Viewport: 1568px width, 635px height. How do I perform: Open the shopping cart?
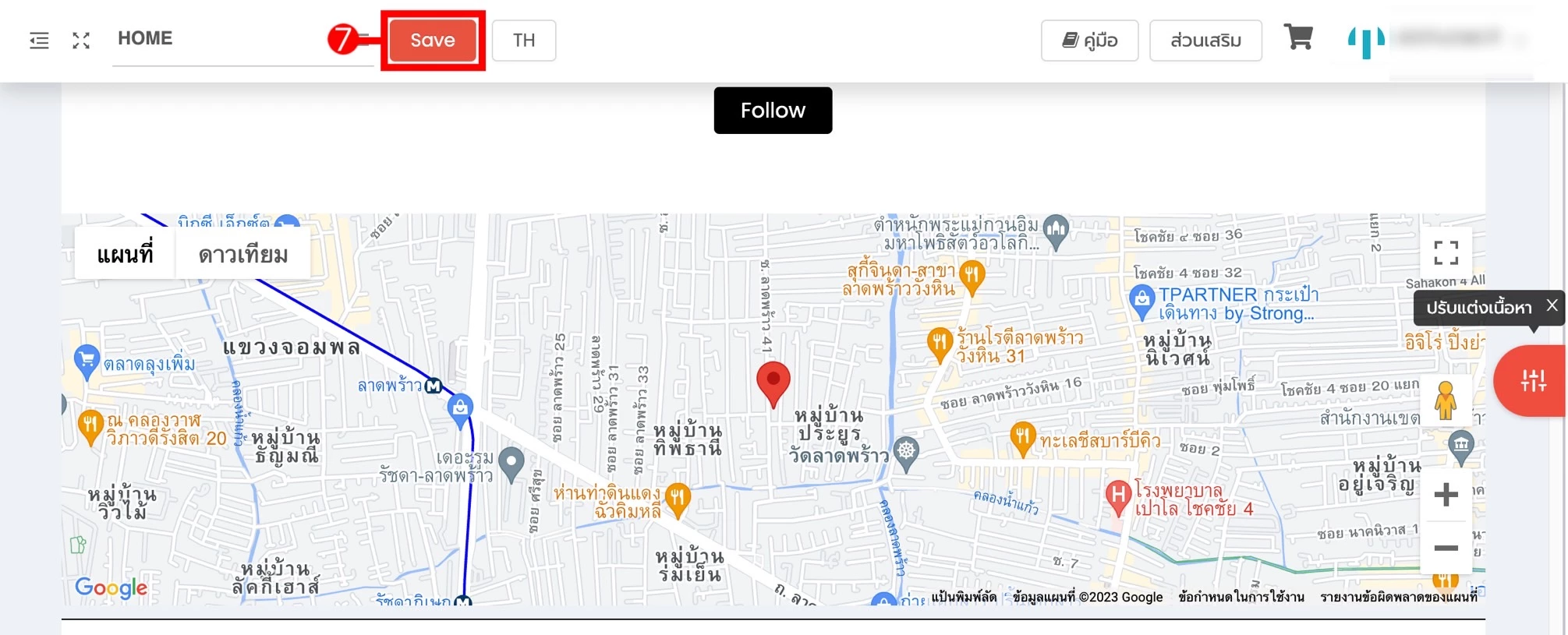pos(1298,37)
